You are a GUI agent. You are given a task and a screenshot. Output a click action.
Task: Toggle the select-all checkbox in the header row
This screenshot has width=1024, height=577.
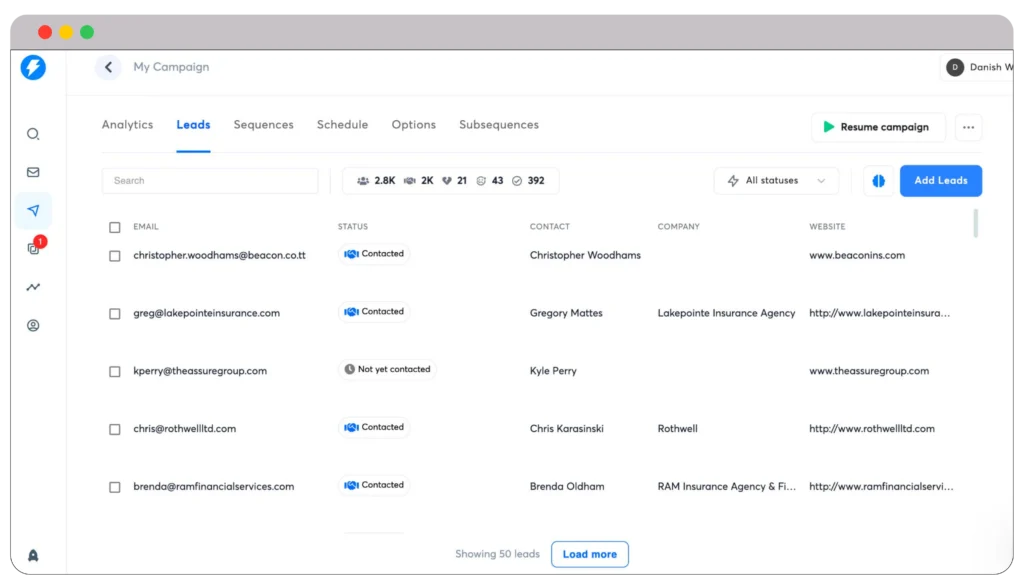click(x=114, y=227)
